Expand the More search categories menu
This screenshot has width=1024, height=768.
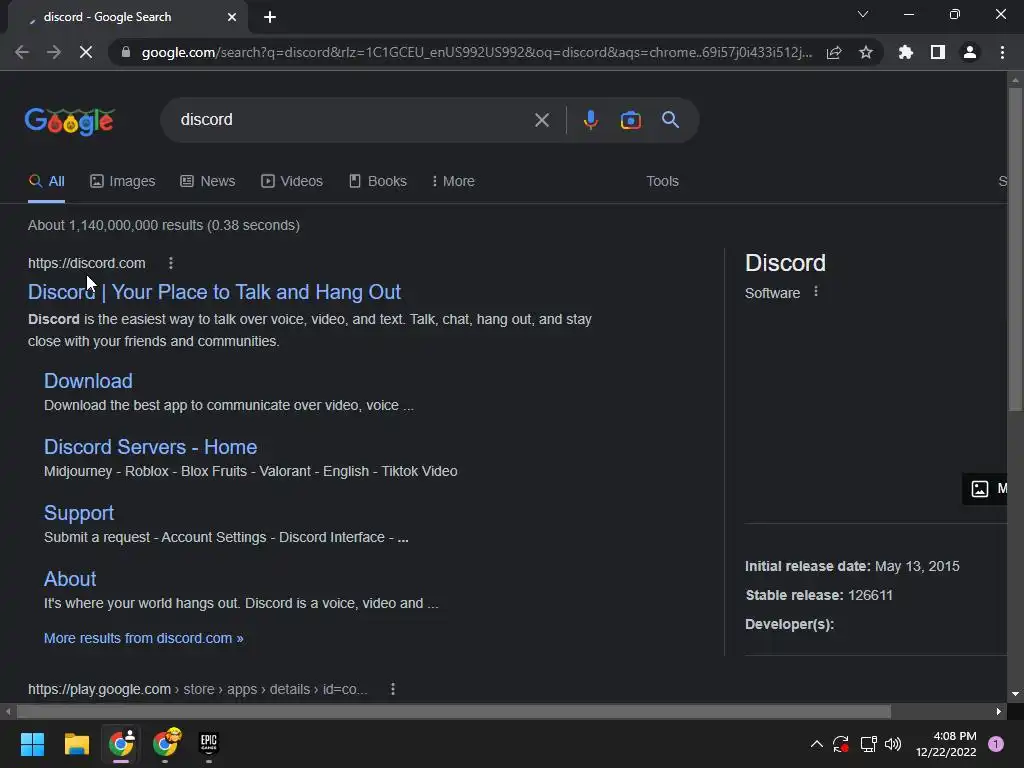pyautogui.click(x=453, y=182)
